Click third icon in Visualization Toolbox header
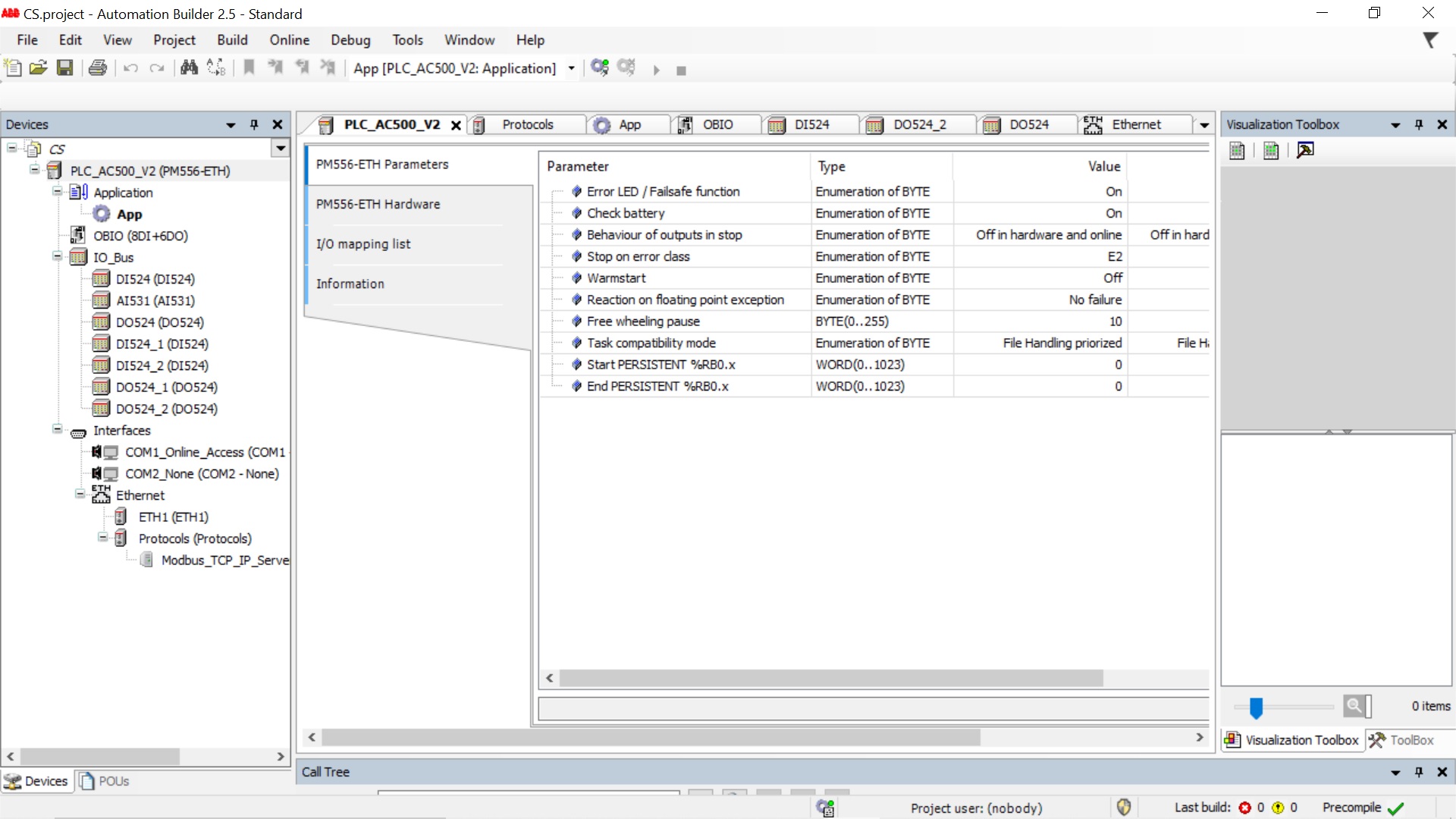Image resolution: width=1456 pixels, height=819 pixels. (x=1305, y=150)
